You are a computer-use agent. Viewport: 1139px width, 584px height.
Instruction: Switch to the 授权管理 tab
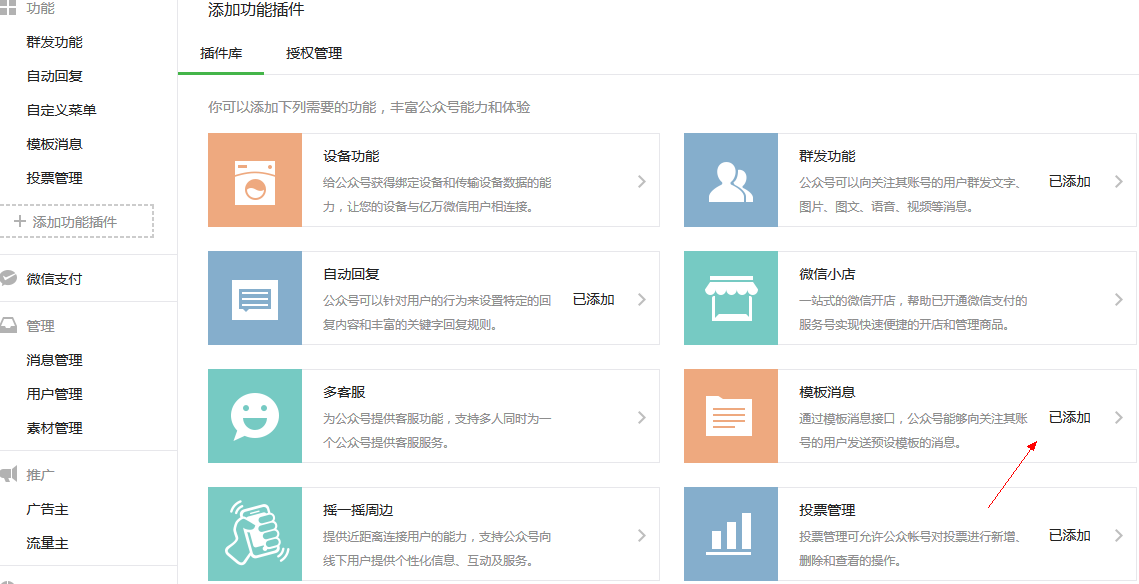(x=314, y=54)
